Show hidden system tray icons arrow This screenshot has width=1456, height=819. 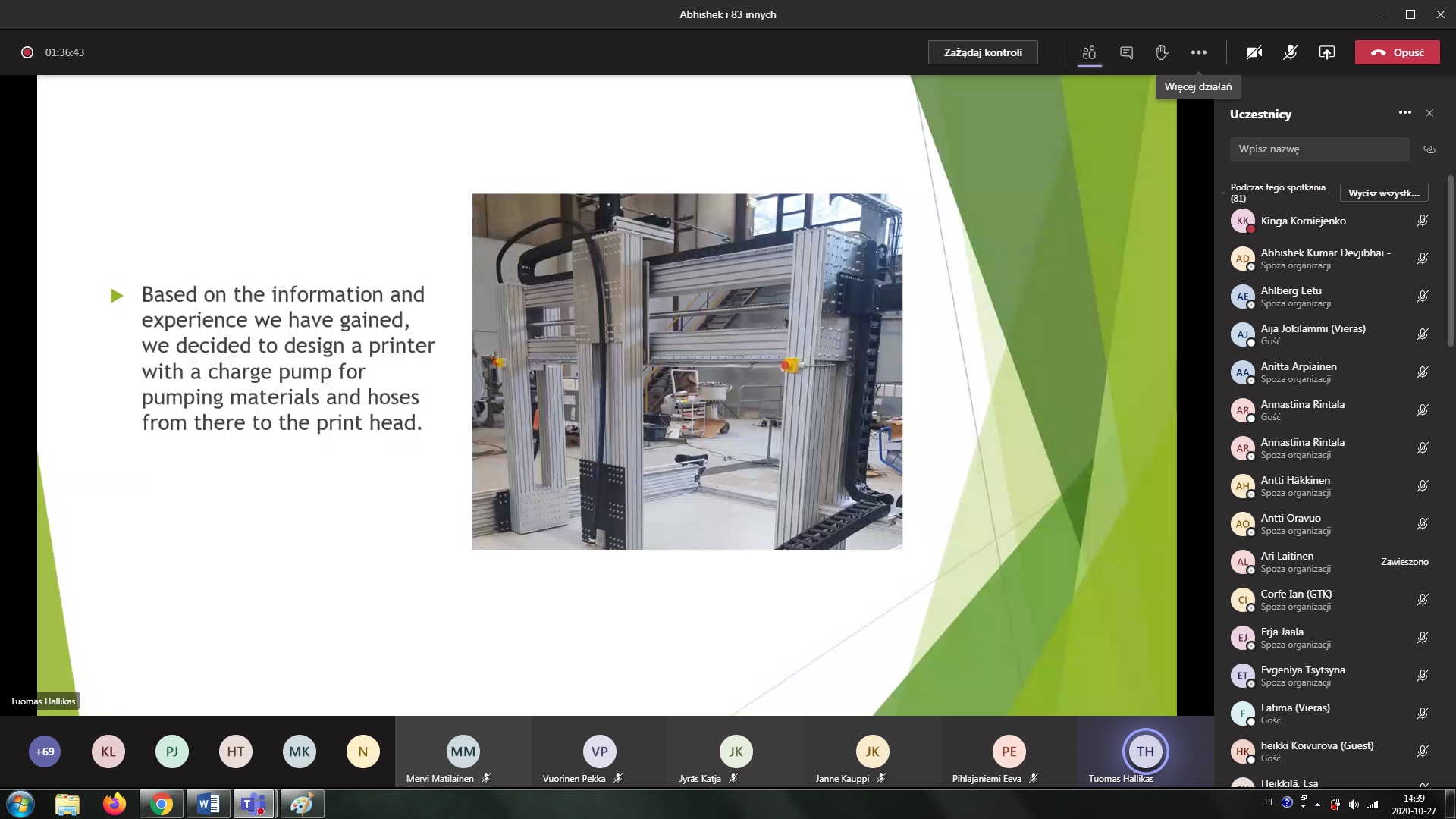point(1317,805)
